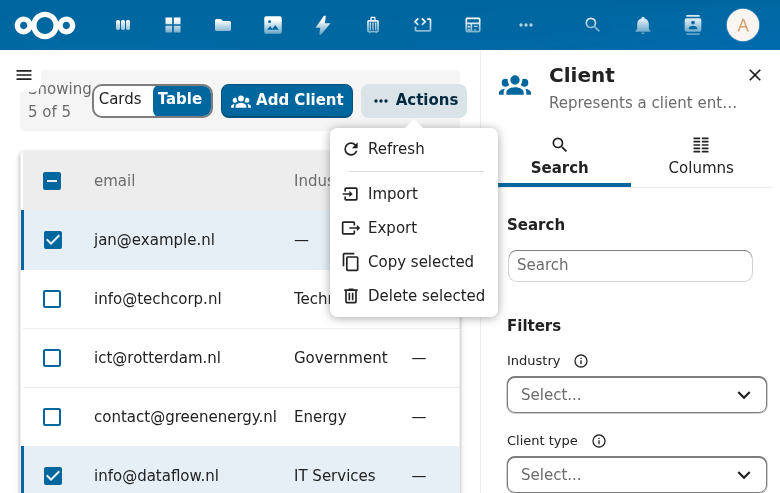Choose Import from Actions menu

pos(414,194)
